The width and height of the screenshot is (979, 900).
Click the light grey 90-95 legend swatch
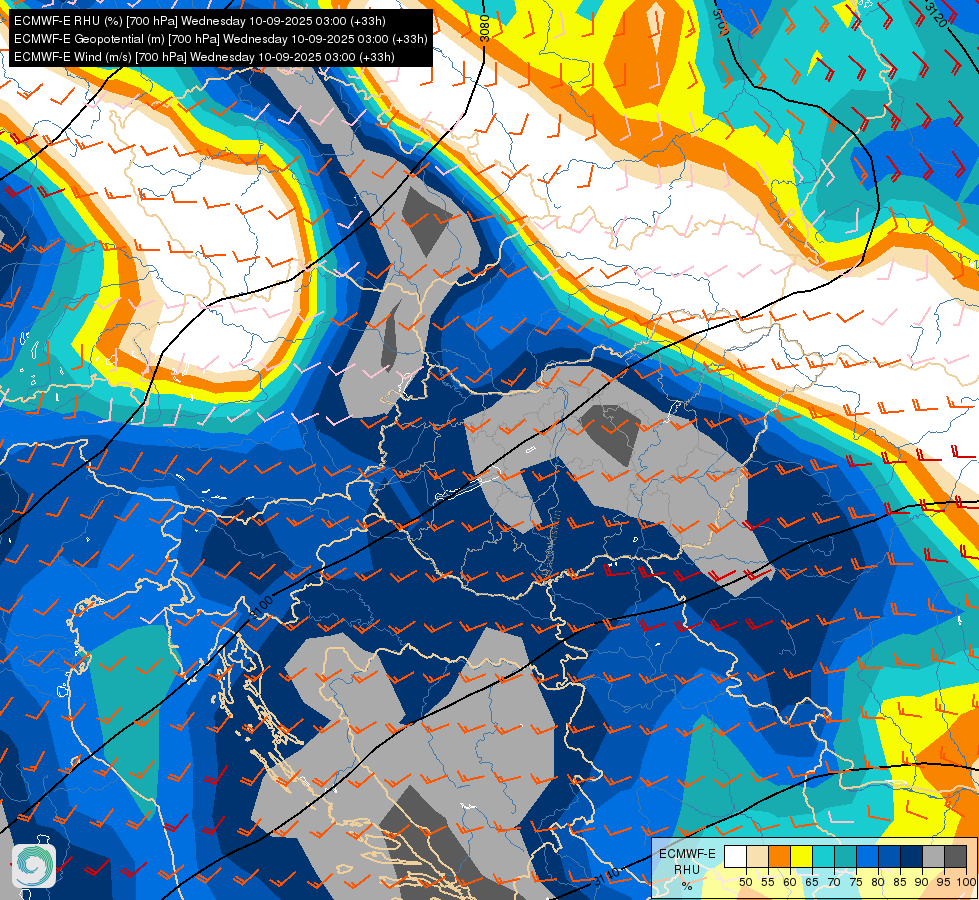point(933,856)
